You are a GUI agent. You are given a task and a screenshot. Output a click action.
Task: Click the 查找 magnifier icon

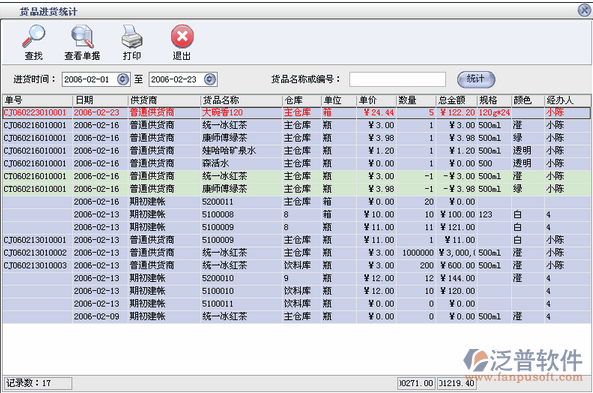[34, 36]
